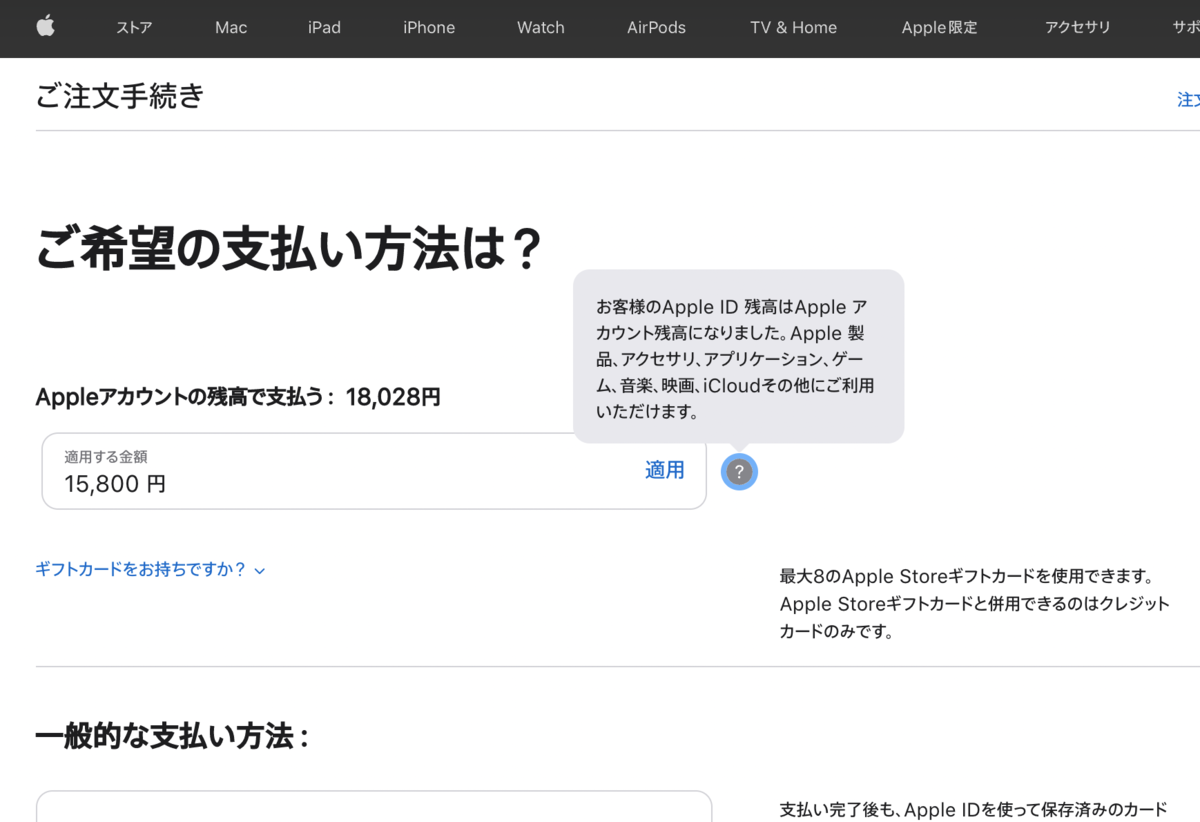
Task: Open the AirPods navigation item
Action: [656, 28]
